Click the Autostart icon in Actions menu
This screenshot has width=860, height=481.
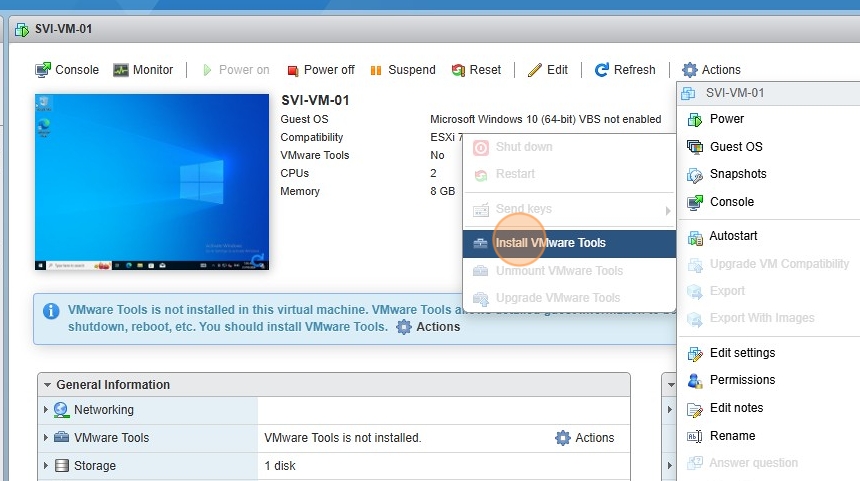695,237
